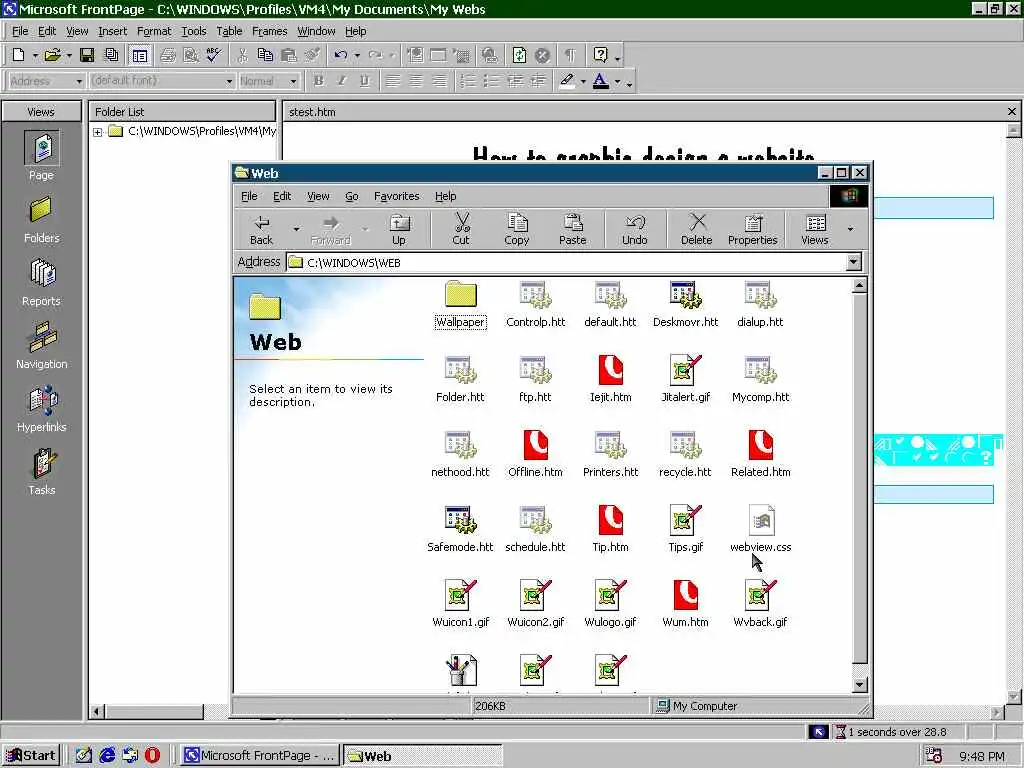Click the Paste button in Web window toolbar
The width and height of the screenshot is (1024, 768).
tap(573, 229)
